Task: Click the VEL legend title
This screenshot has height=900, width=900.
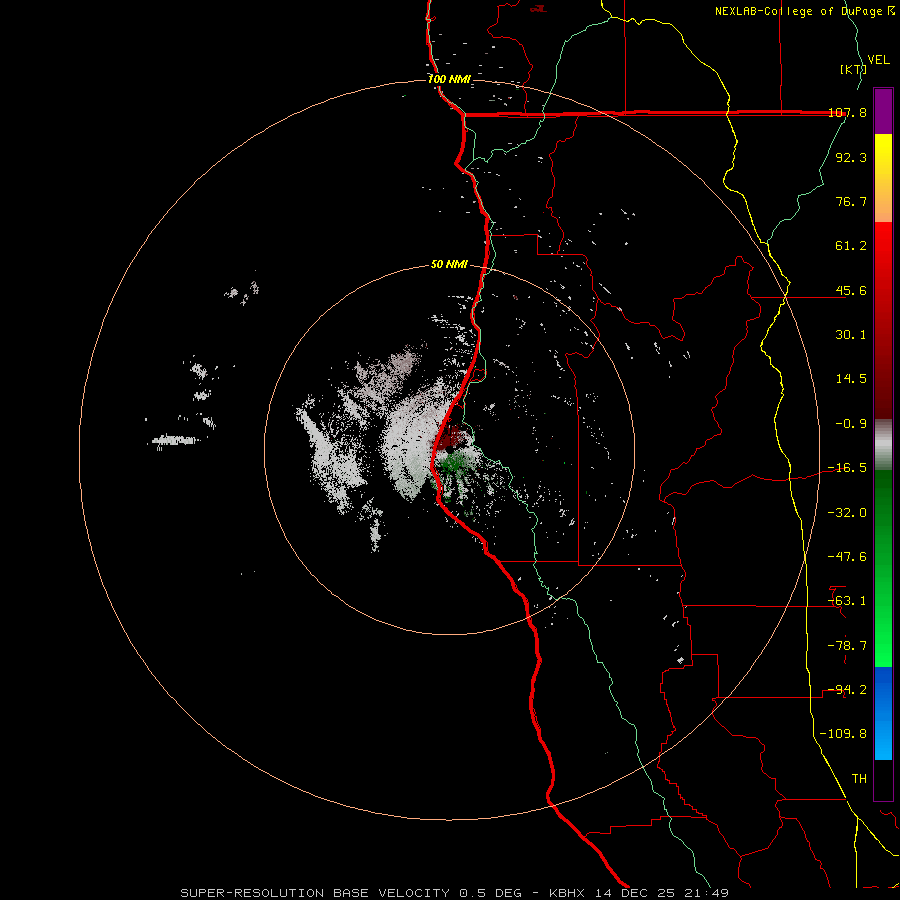Action: [x=878, y=60]
